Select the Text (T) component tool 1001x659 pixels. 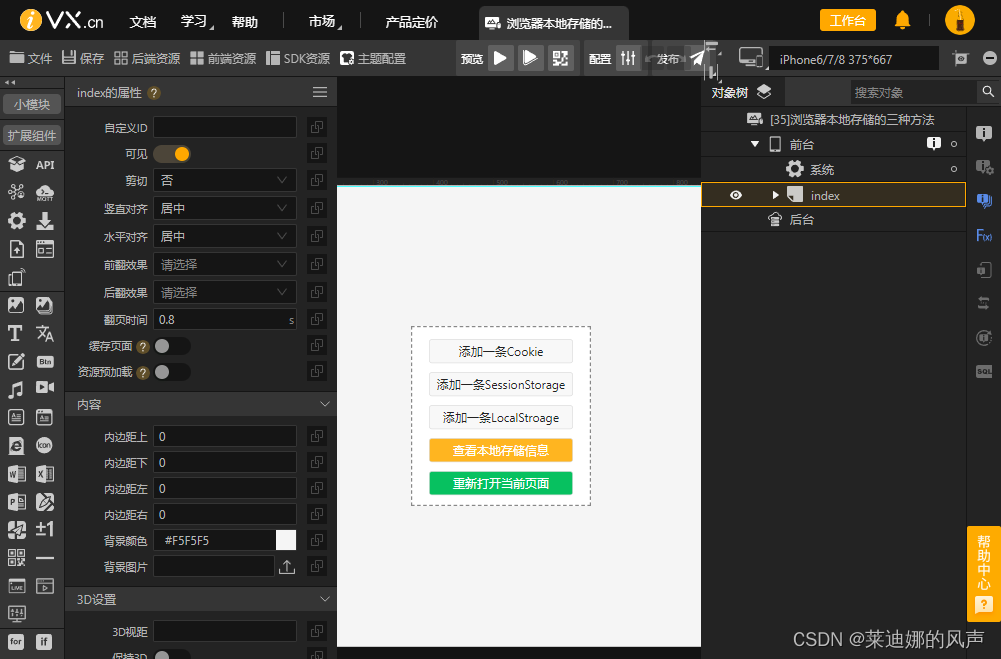pos(15,333)
